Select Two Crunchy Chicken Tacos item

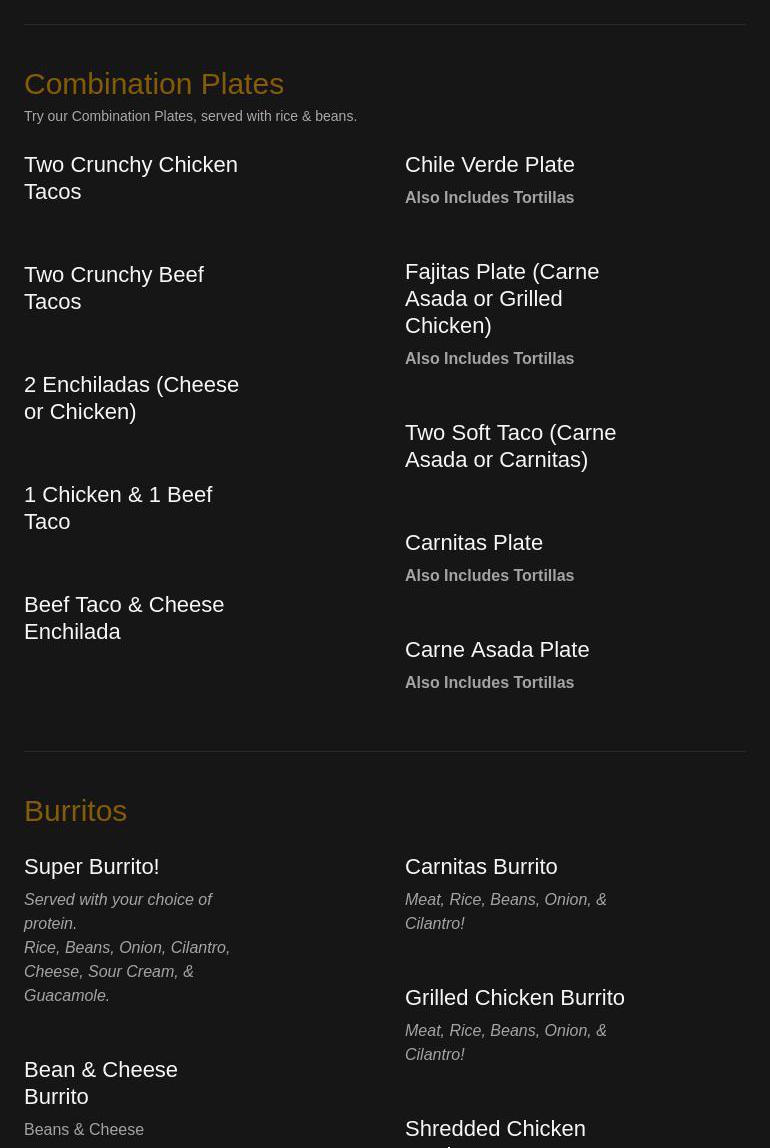[x=131, y=178]
